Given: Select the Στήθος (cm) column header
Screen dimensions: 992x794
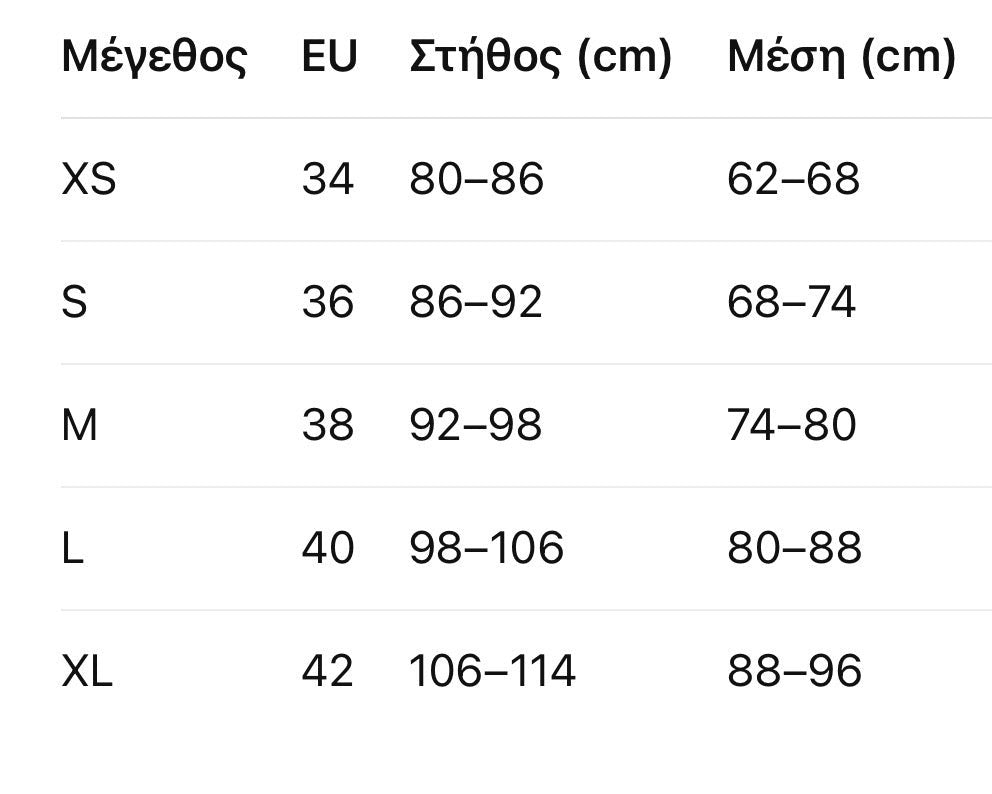Looking at the screenshot, I should pyautogui.click(x=540, y=57).
